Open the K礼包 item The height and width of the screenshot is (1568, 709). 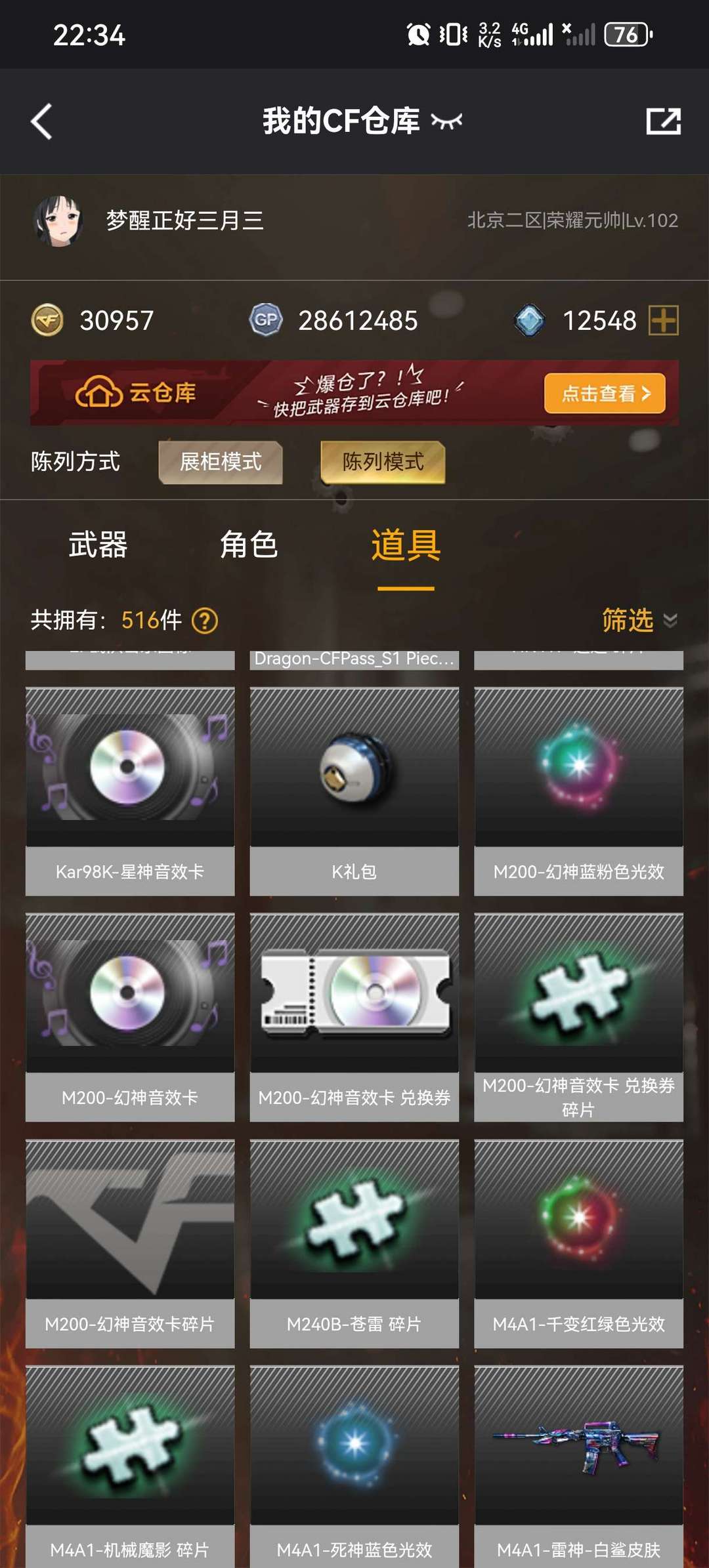point(354,791)
